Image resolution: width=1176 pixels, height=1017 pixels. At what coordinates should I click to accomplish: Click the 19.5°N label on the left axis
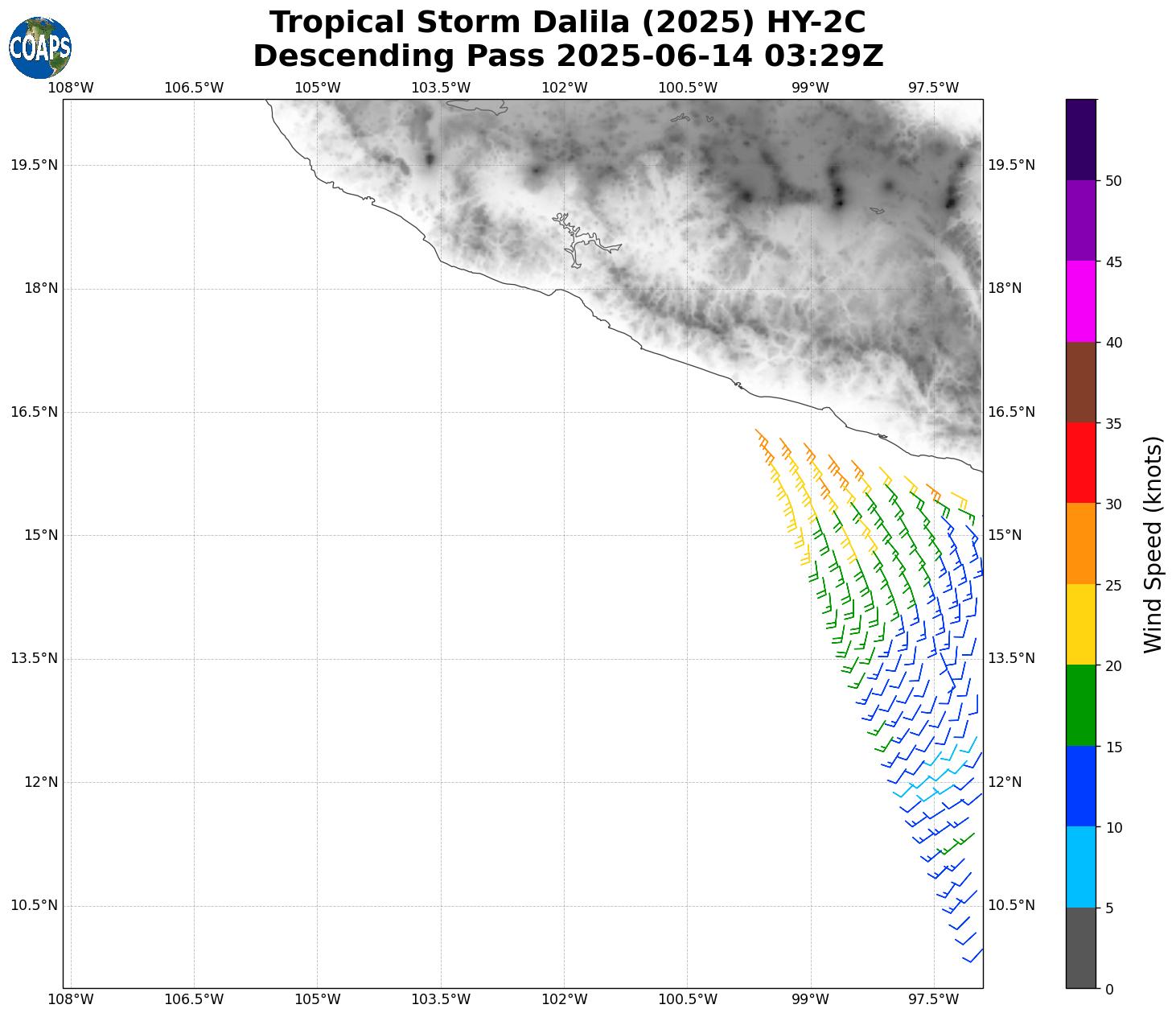(34, 165)
